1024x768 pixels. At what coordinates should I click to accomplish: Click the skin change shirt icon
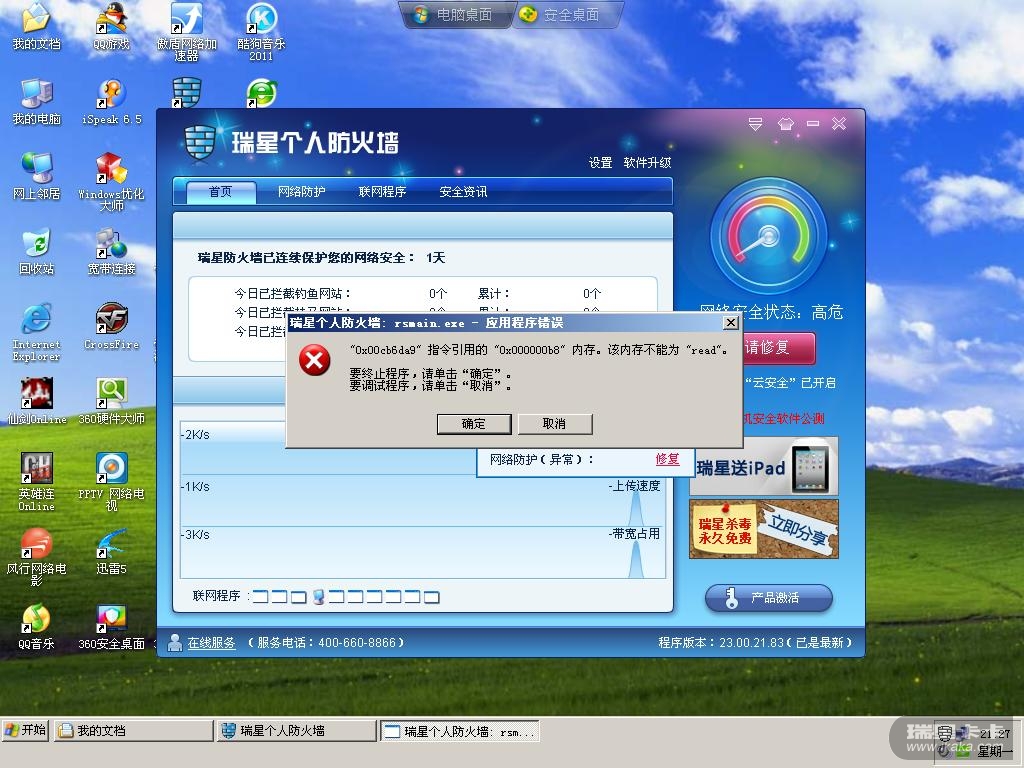(x=786, y=124)
